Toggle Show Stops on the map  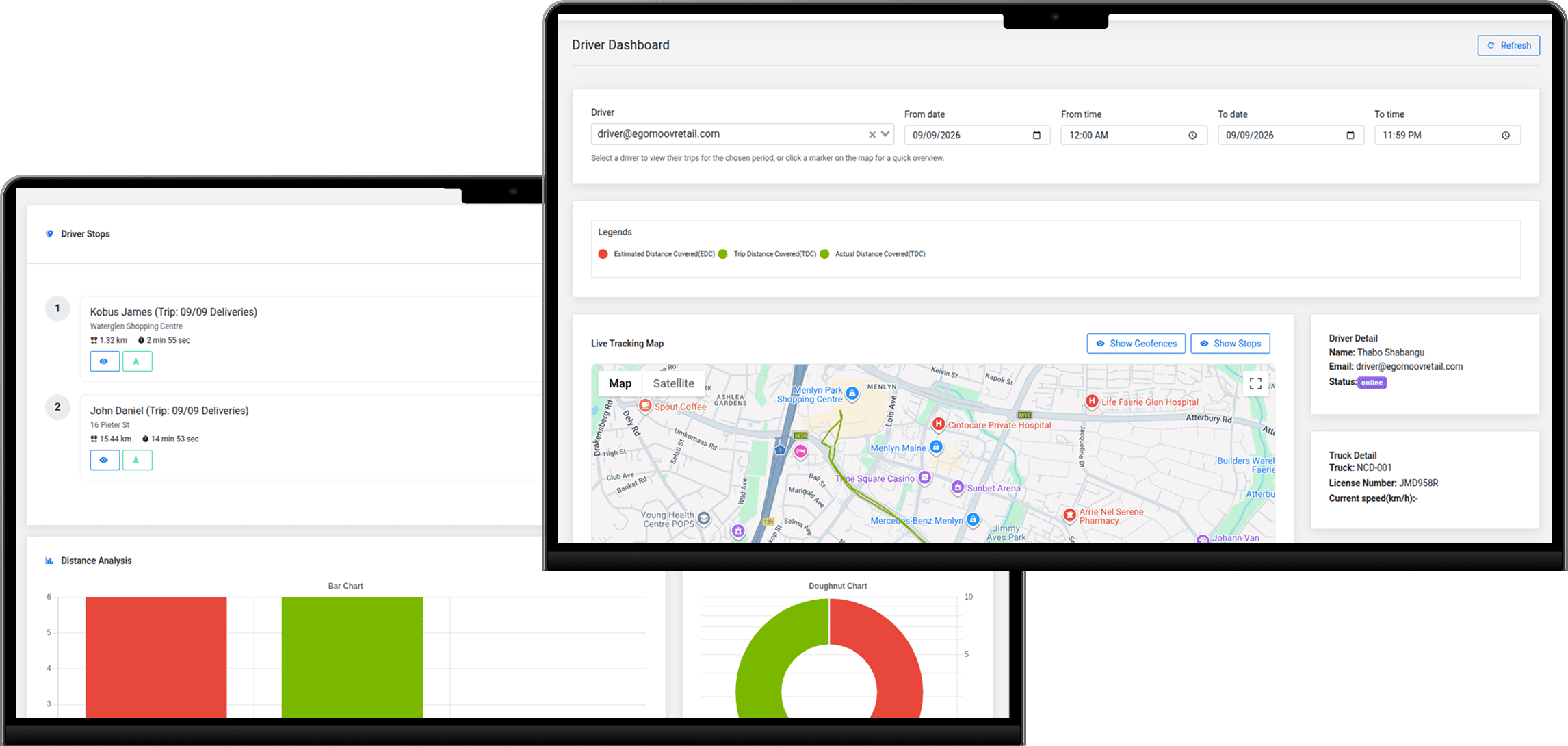pos(1230,344)
